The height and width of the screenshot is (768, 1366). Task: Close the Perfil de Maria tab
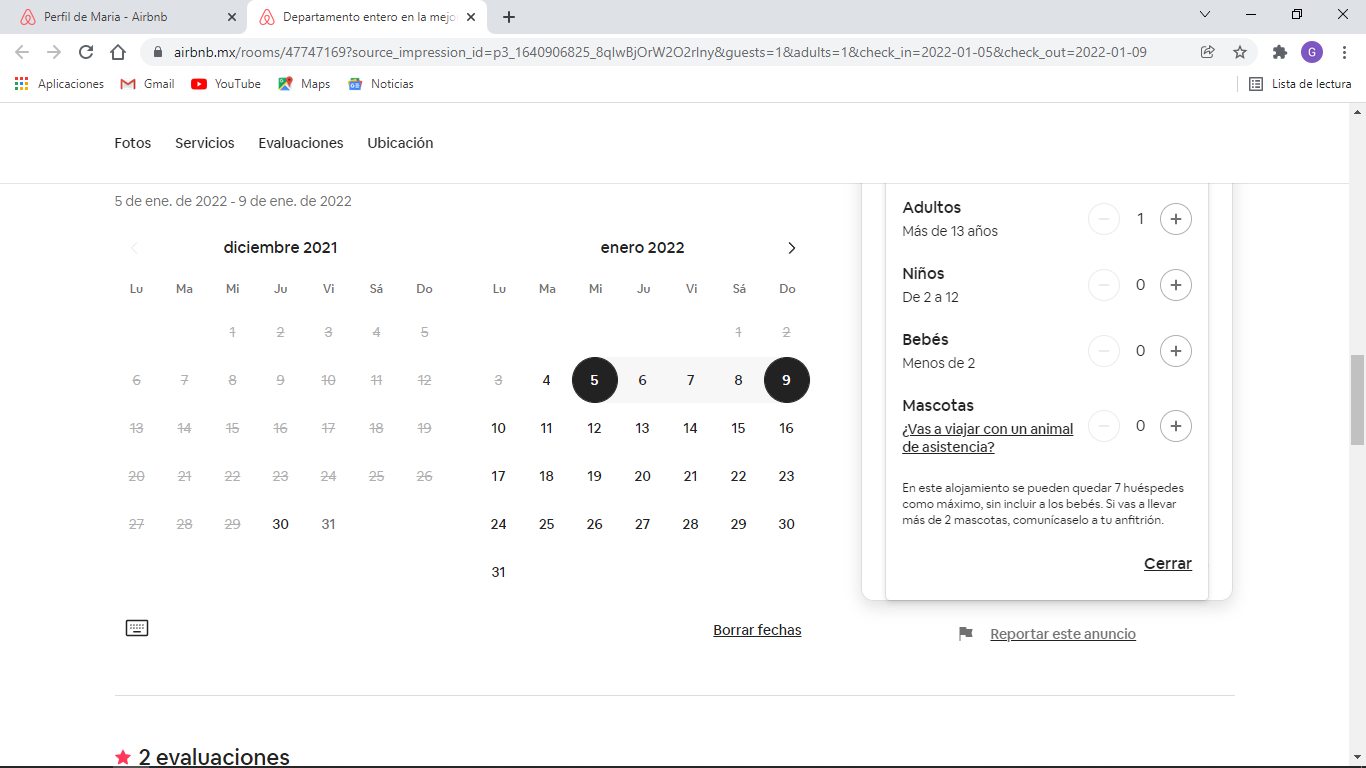pos(232,17)
